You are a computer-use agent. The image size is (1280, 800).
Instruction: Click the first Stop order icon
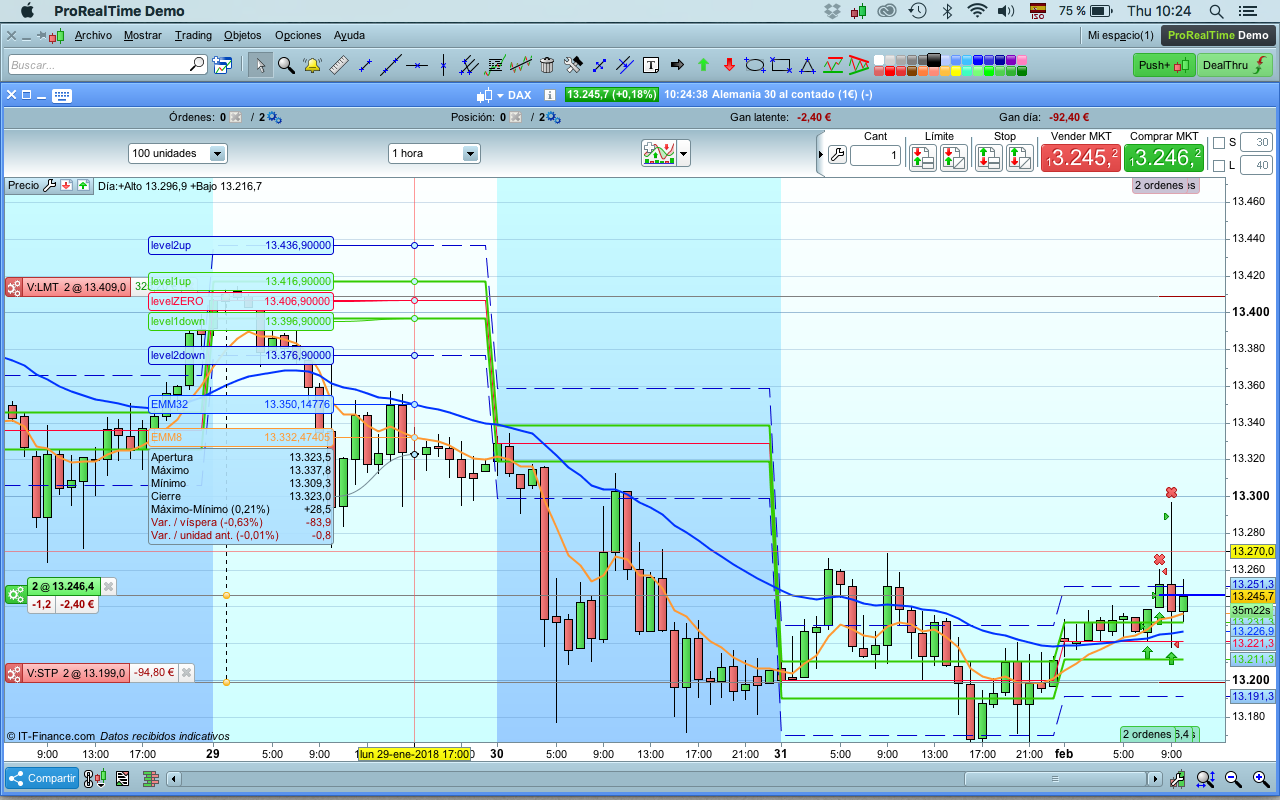[x=988, y=157]
